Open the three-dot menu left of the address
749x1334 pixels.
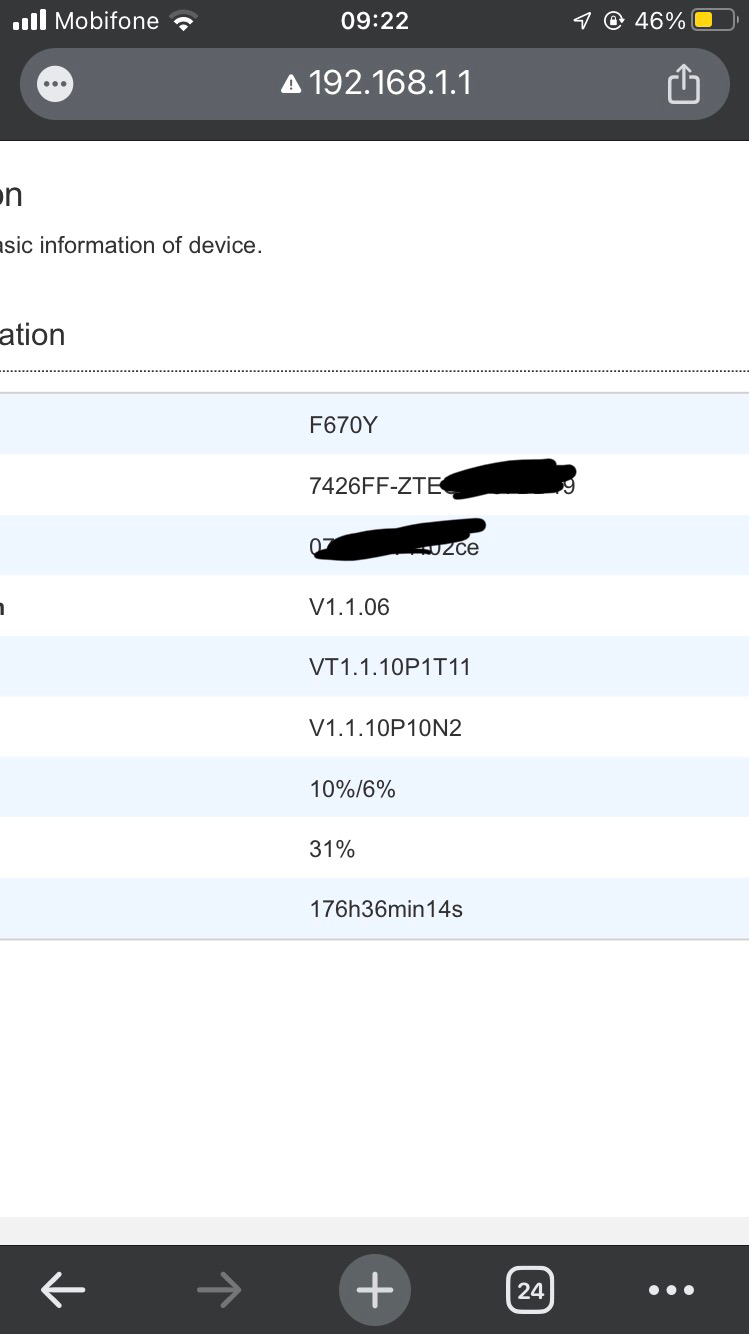[54, 84]
